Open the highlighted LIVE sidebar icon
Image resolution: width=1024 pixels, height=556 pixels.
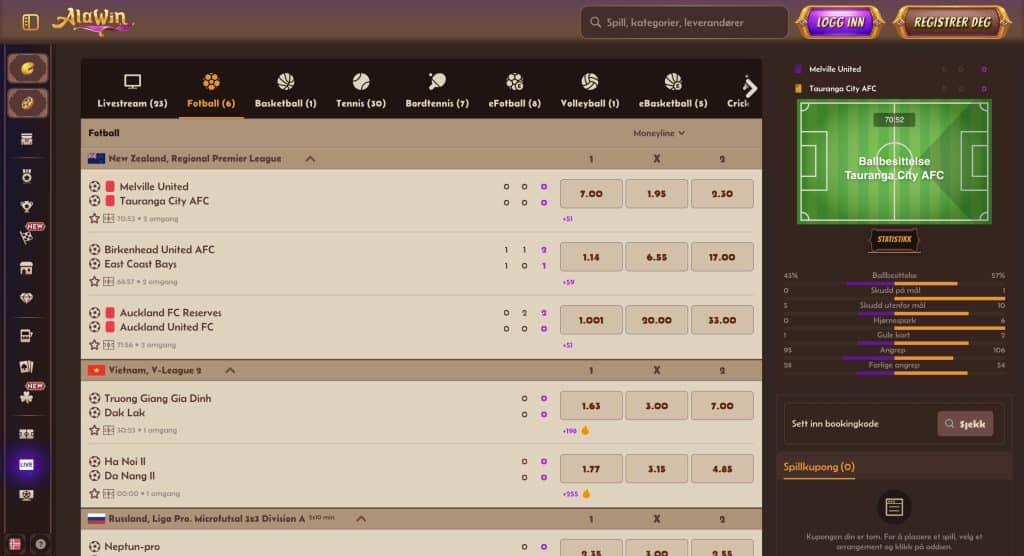click(27, 465)
